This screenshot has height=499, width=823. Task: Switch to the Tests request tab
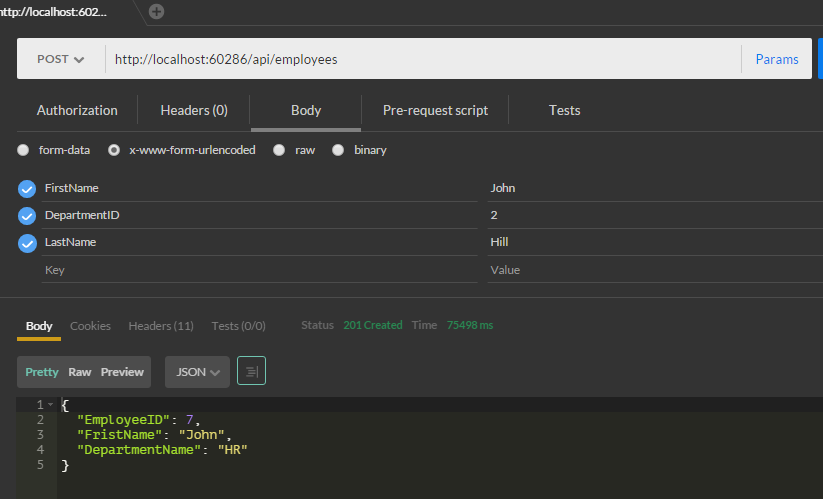click(x=564, y=110)
